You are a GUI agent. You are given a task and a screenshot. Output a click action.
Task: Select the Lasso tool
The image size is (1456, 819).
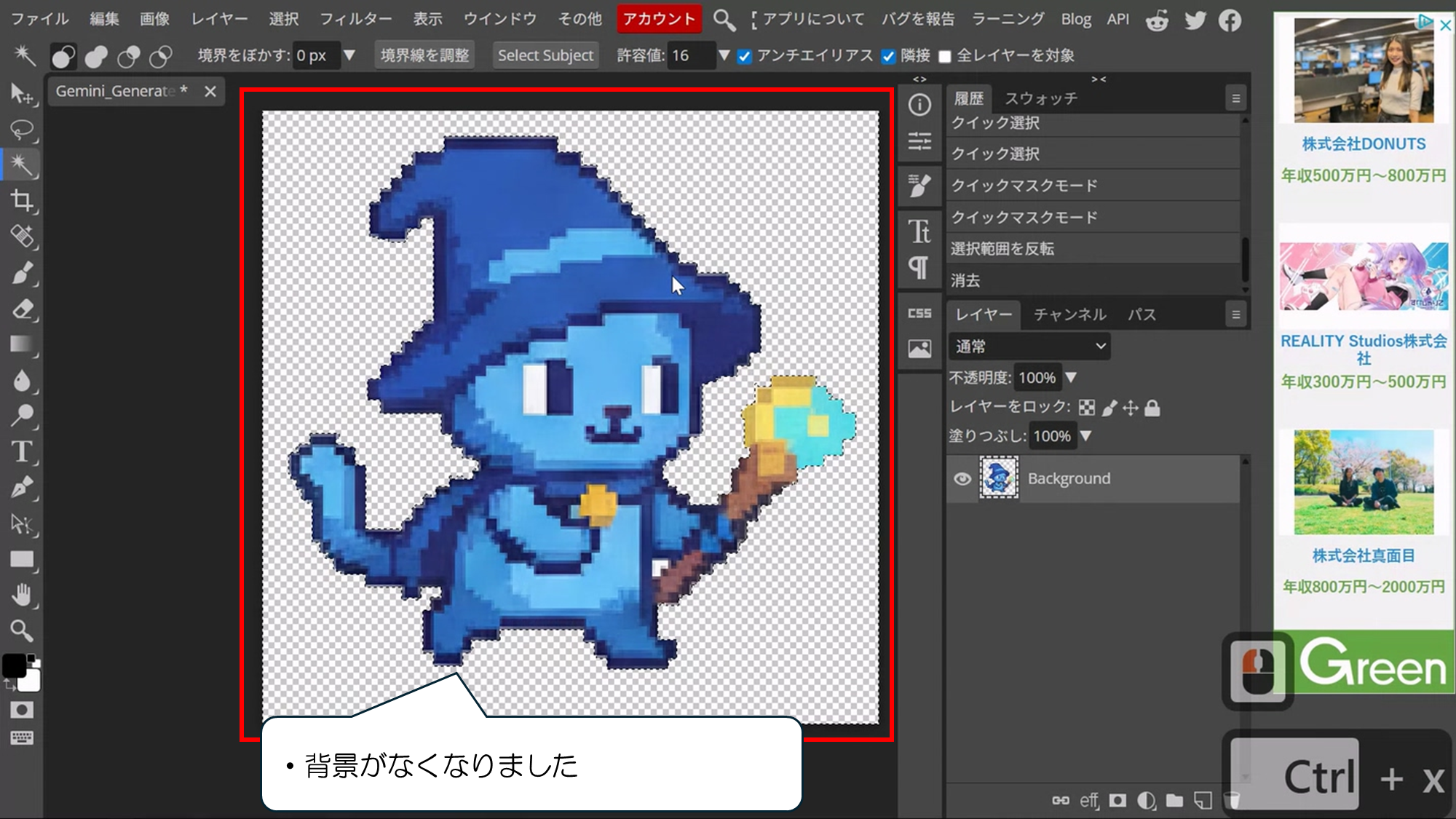22,130
